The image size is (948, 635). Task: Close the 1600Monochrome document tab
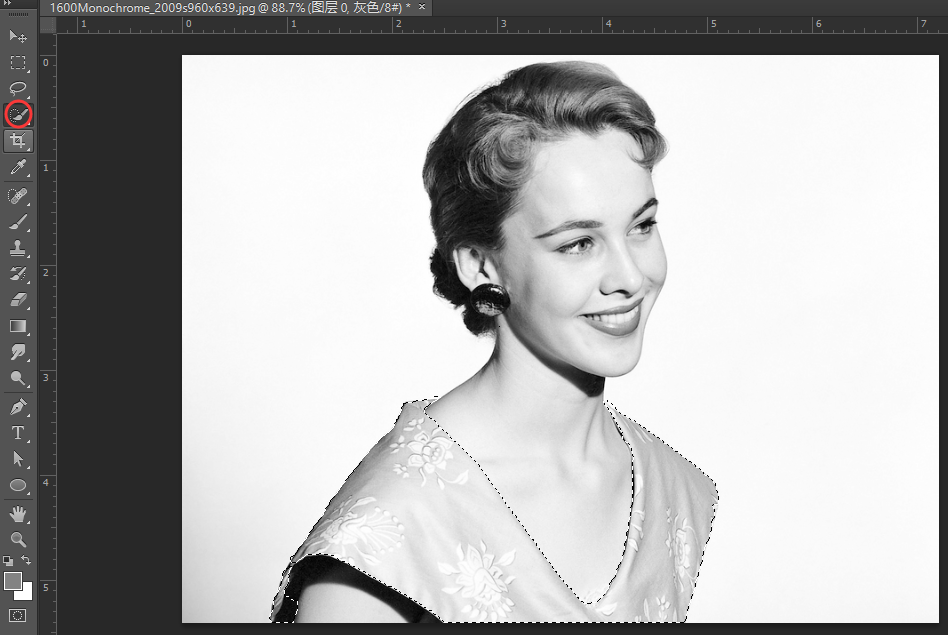pos(422,7)
